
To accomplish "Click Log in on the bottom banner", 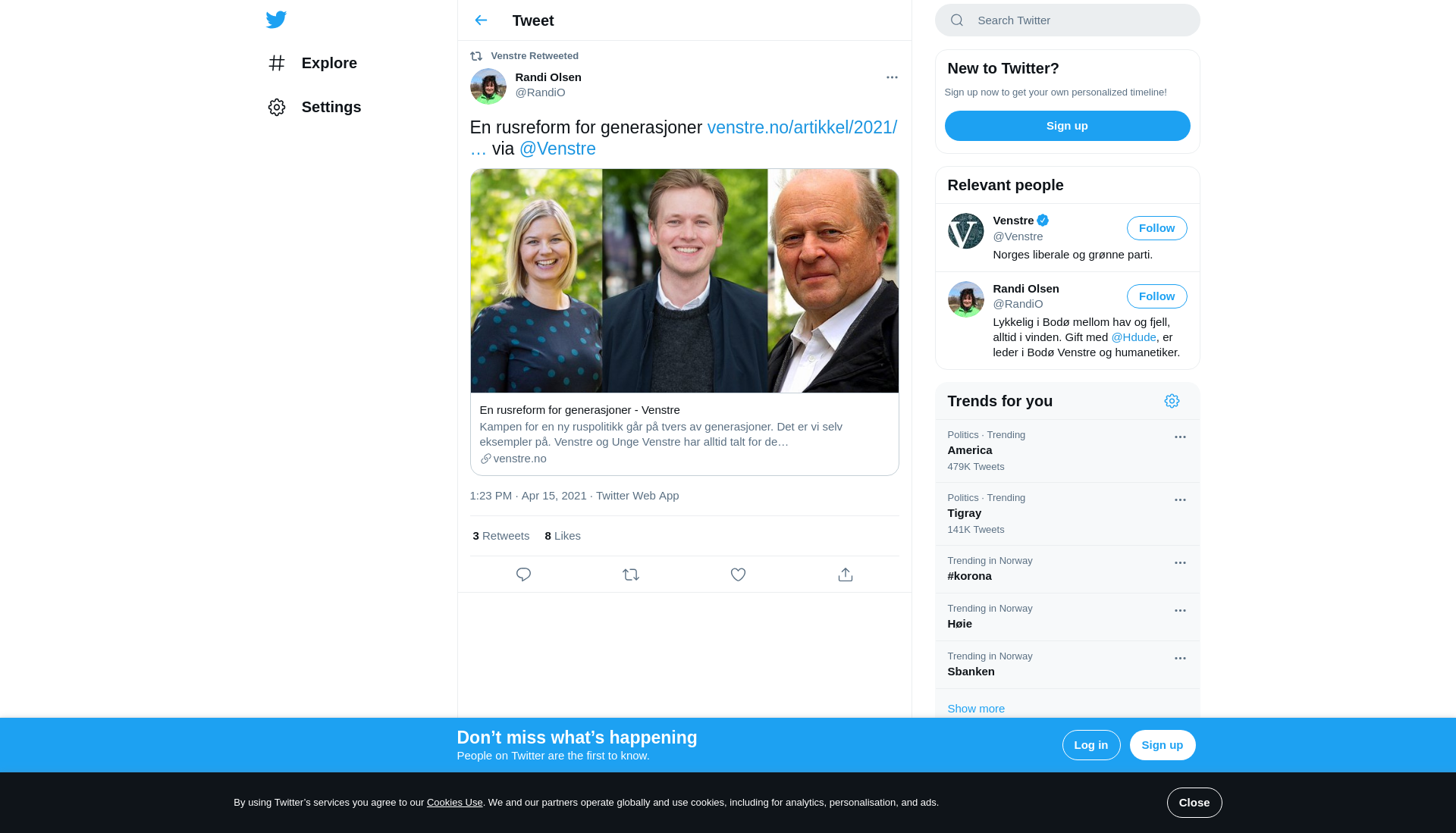I will click(1090, 745).
